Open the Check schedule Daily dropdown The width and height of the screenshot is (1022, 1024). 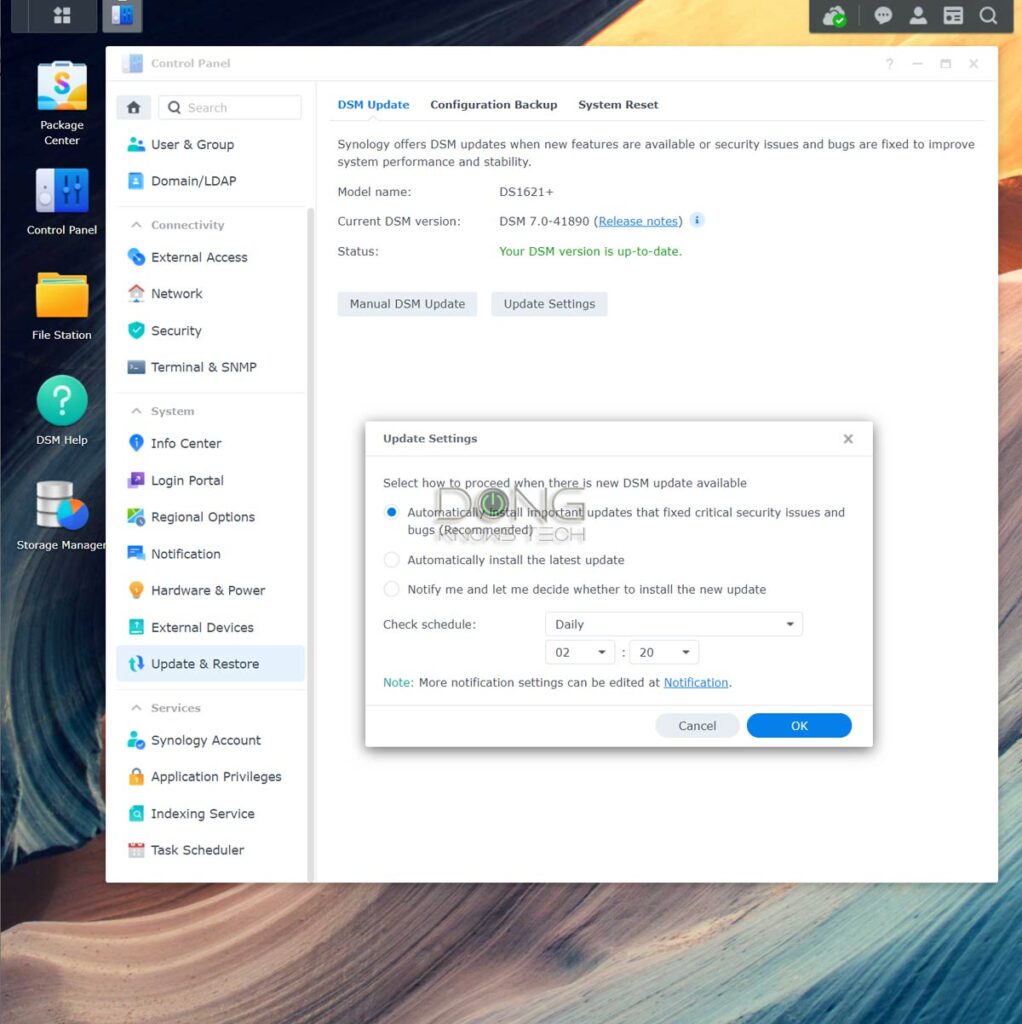point(673,624)
